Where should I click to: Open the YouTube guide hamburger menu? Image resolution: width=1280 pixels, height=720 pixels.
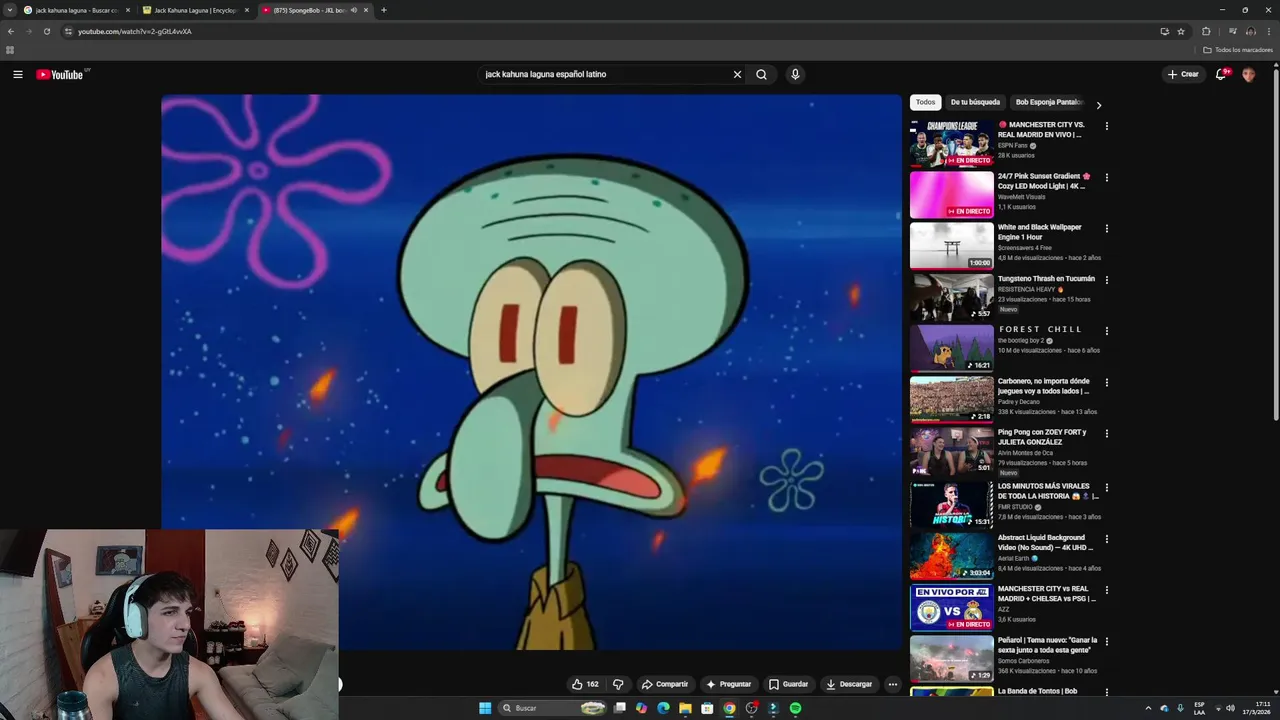(17, 74)
